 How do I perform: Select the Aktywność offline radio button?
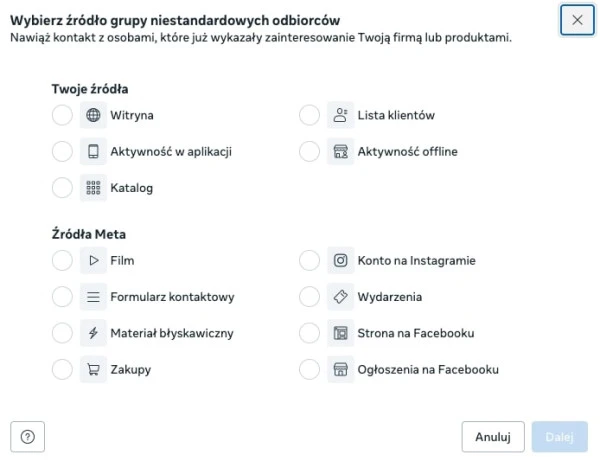(309, 152)
